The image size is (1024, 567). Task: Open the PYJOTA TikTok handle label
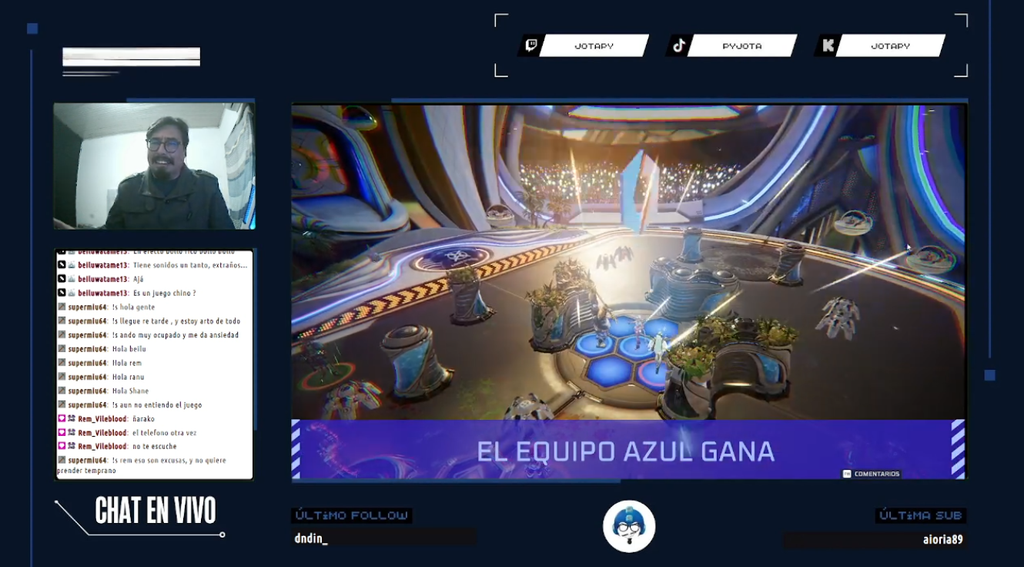tap(742, 46)
